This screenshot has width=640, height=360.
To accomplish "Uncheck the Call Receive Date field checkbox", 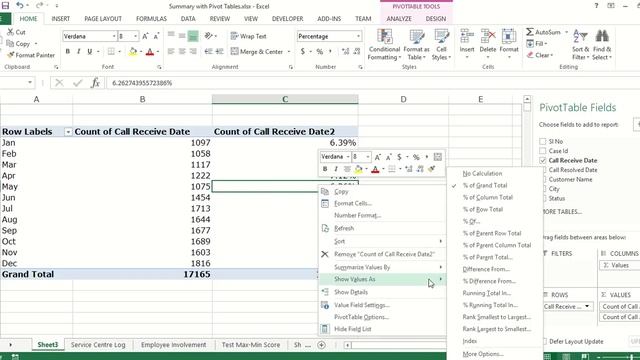I will coord(542,160).
